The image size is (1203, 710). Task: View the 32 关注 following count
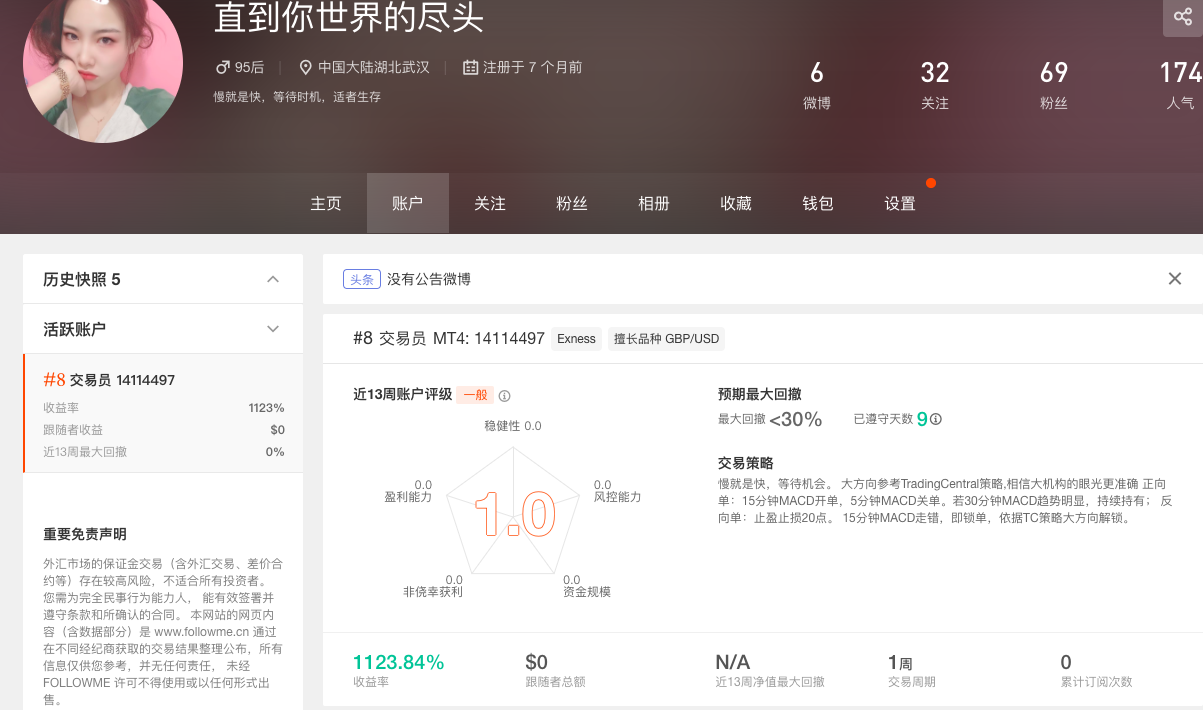[x=935, y=85]
